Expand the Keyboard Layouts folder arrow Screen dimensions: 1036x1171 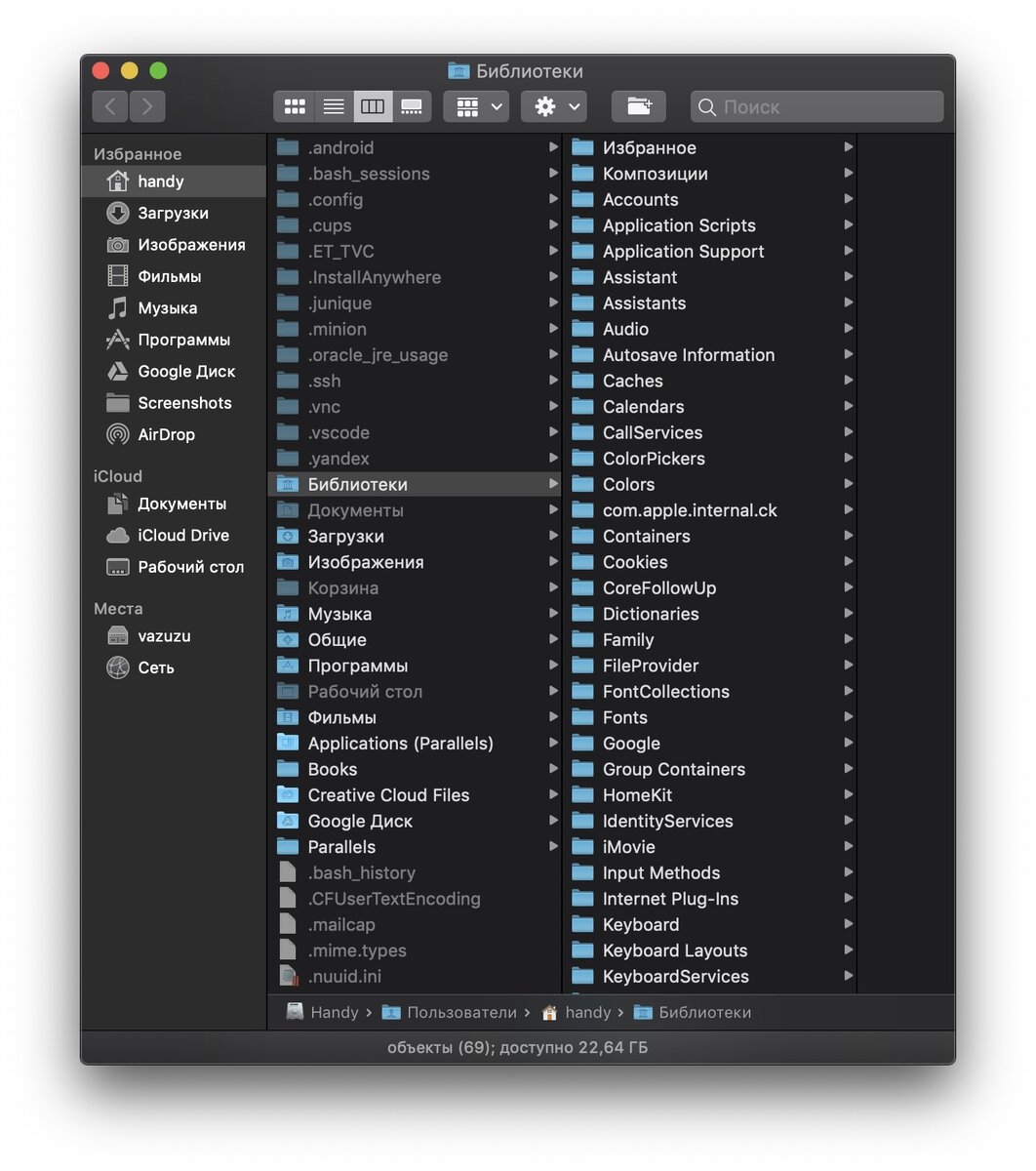[848, 950]
